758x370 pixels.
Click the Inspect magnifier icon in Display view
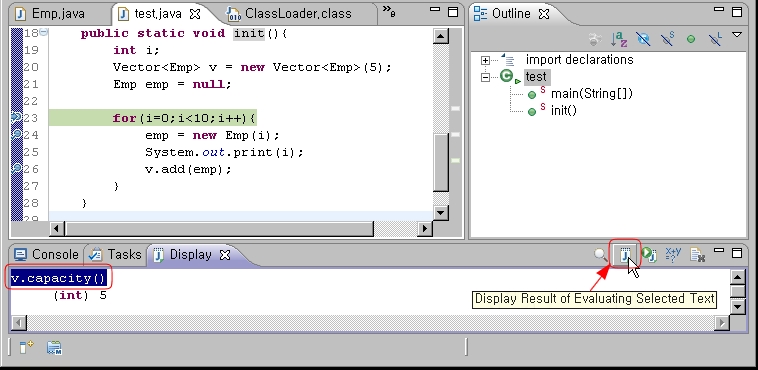(x=600, y=254)
